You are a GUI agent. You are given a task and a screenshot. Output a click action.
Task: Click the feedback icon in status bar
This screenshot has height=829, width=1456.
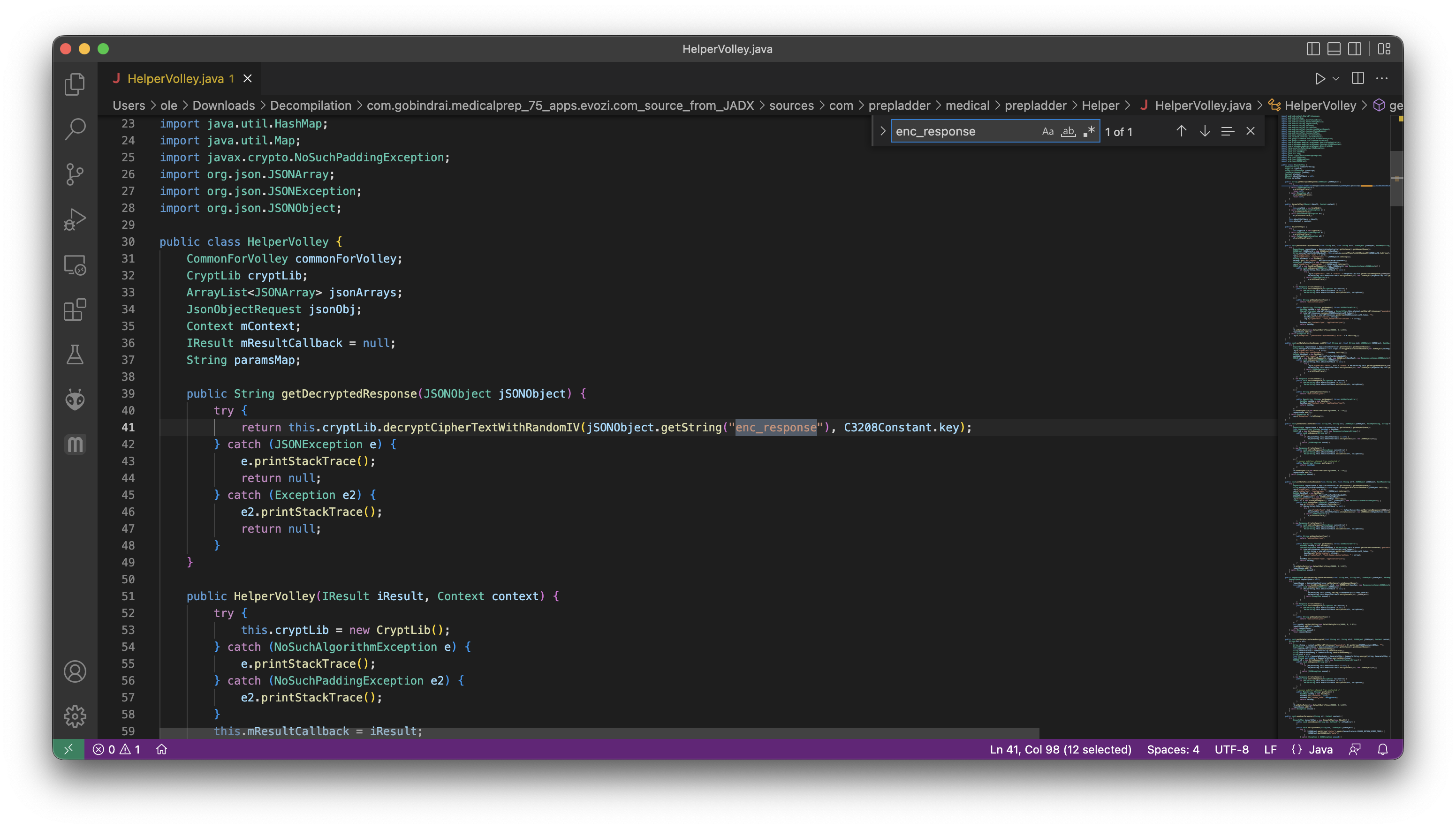point(1355,749)
